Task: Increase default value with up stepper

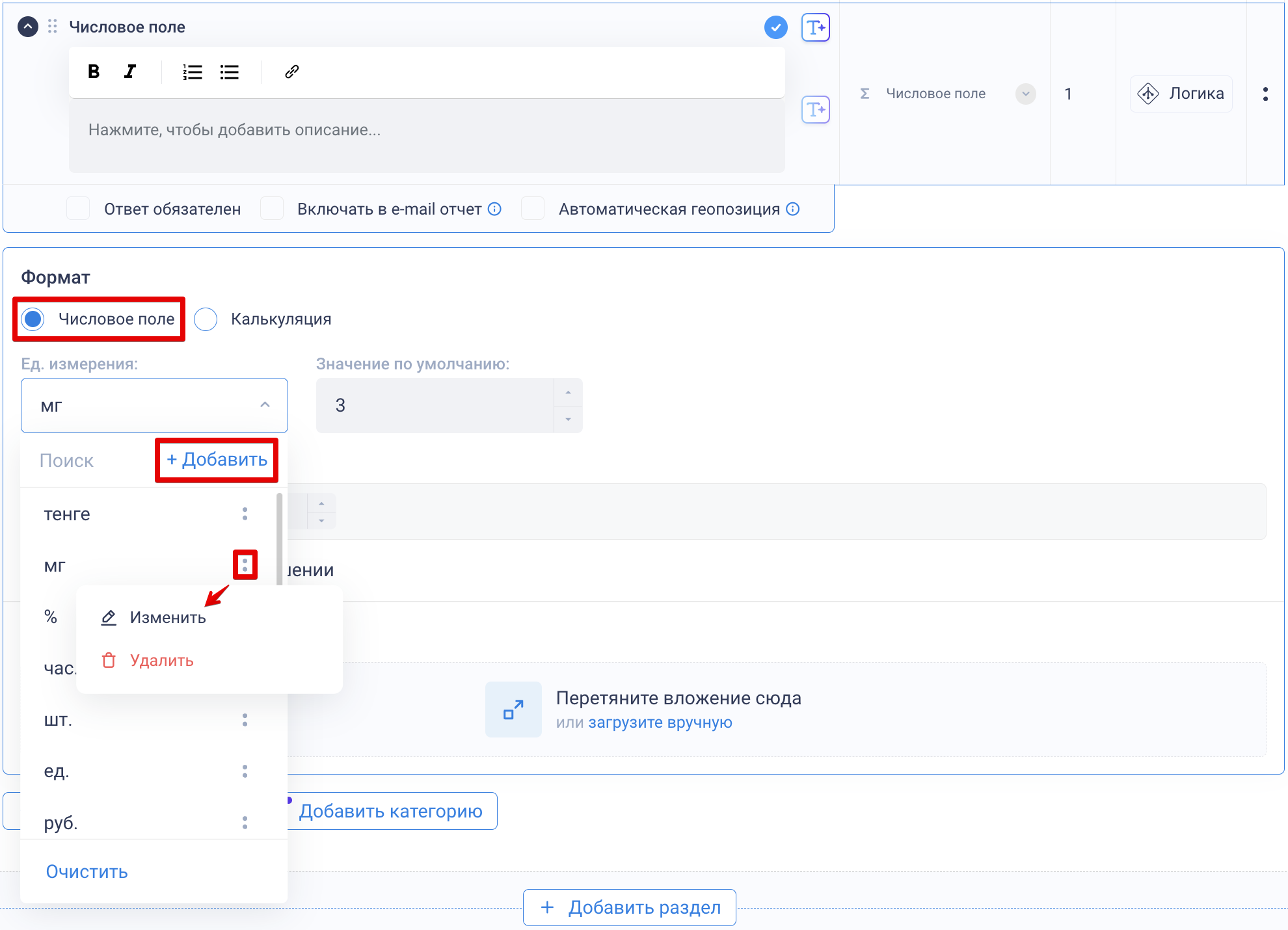Action: click(568, 392)
